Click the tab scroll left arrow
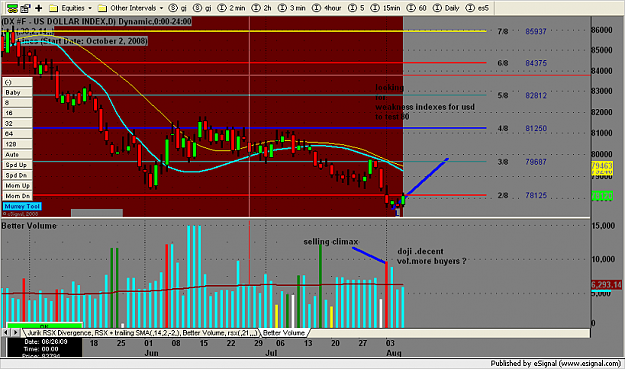Image resolution: width=625 pixels, height=369 pixels. click(6, 332)
